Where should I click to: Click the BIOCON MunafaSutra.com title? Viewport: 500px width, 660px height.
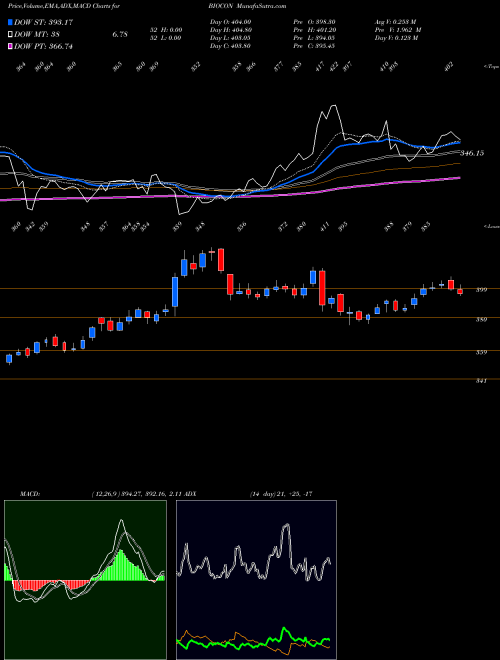pyautogui.click(x=247, y=6)
